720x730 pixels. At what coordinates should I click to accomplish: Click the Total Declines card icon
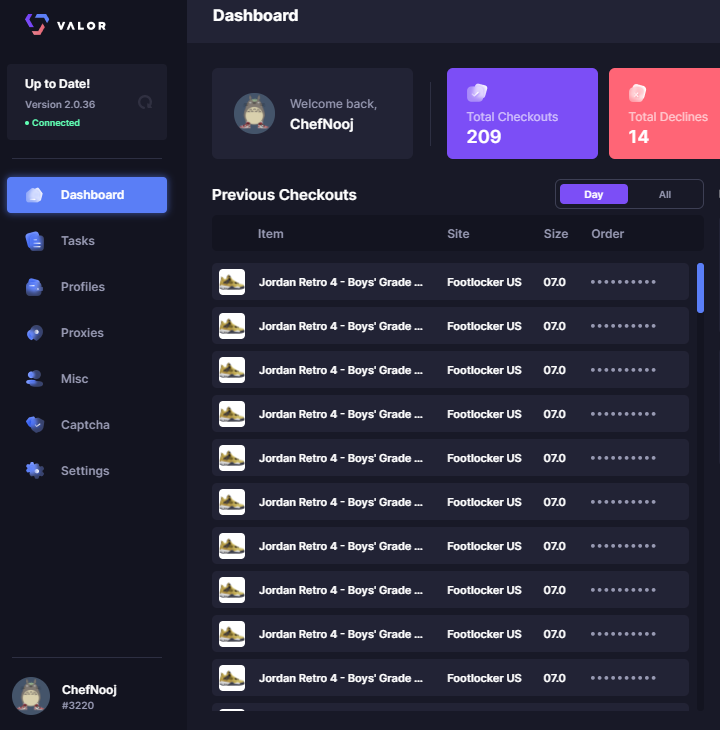point(637,93)
